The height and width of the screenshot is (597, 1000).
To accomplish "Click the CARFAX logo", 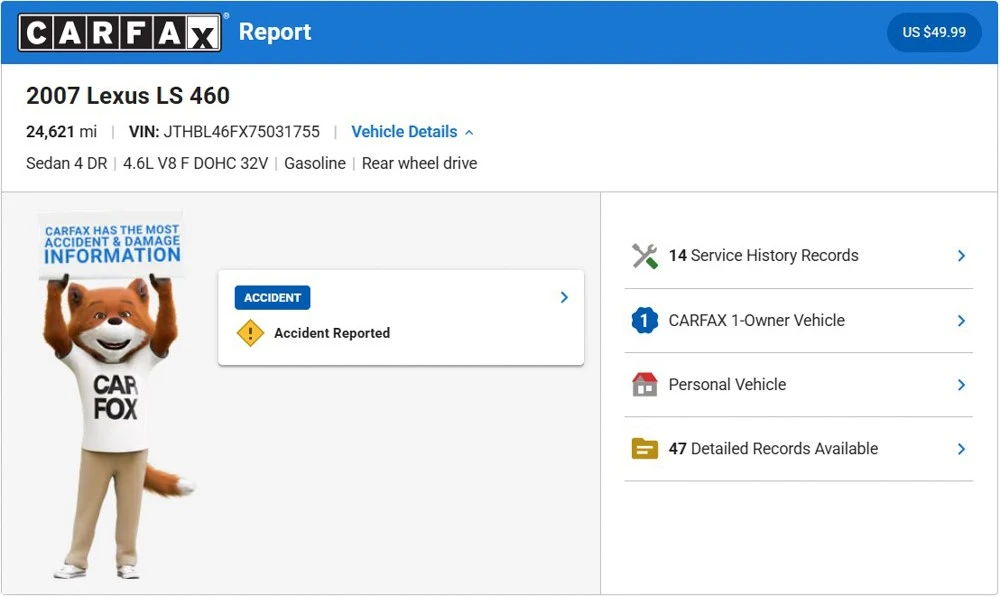I will [x=120, y=32].
